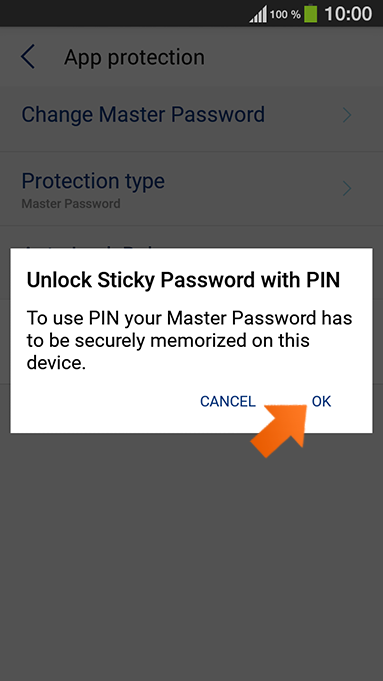Open the Change Master Password chevron
Image resolution: width=383 pixels, height=681 pixels.
tap(347, 115)
